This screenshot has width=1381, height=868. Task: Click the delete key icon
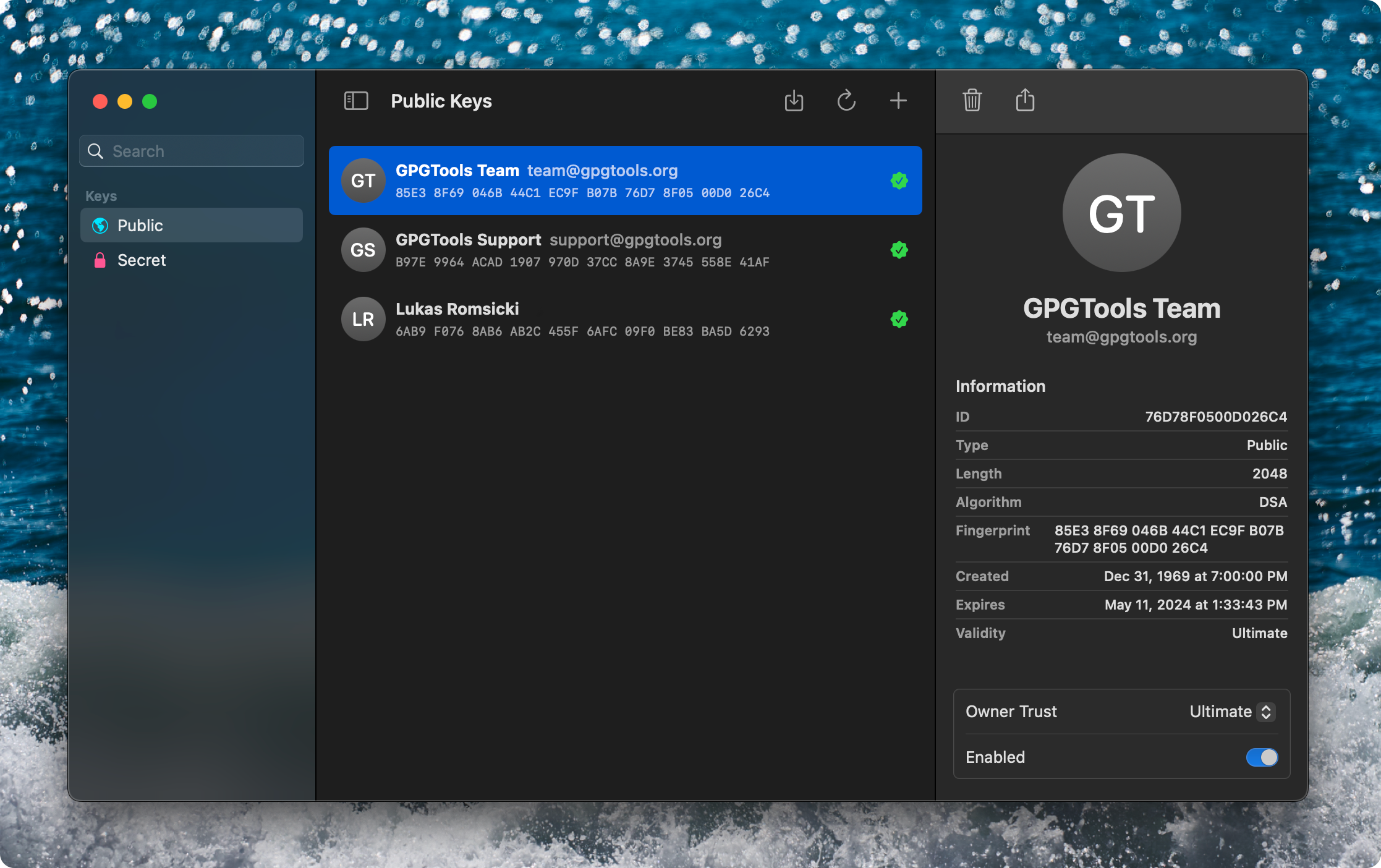[x=970, y=99]
